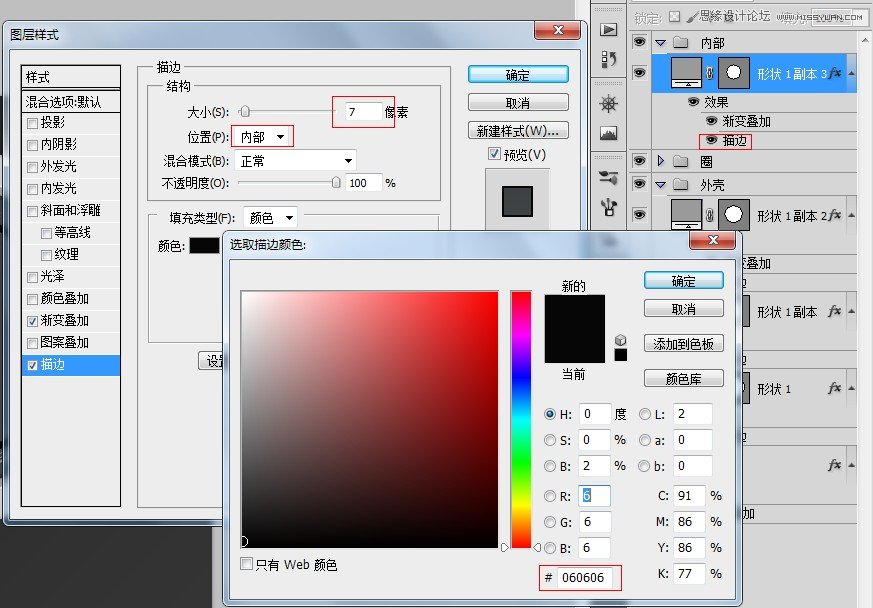
Task: Select the H hue radio button
Action: [x=550, y=414]
